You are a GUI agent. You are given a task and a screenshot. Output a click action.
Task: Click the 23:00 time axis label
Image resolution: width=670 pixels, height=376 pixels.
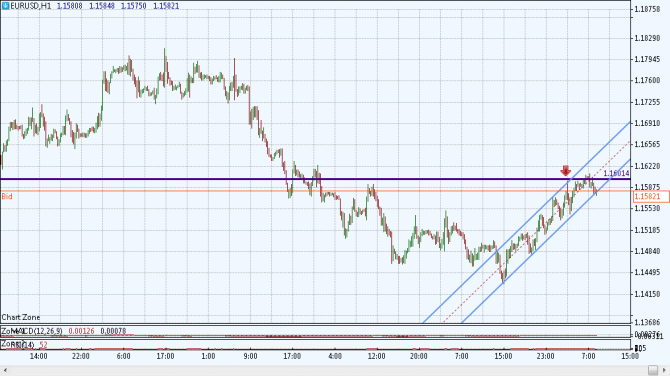(546, 356)
